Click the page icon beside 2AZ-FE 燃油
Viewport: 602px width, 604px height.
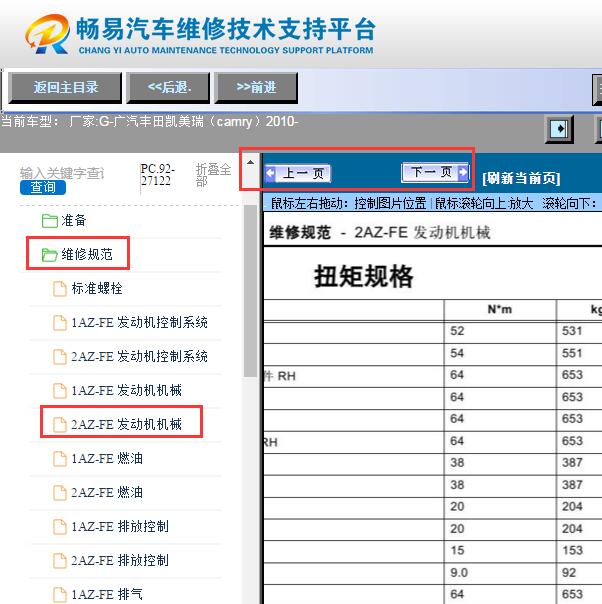pos(60,492)
